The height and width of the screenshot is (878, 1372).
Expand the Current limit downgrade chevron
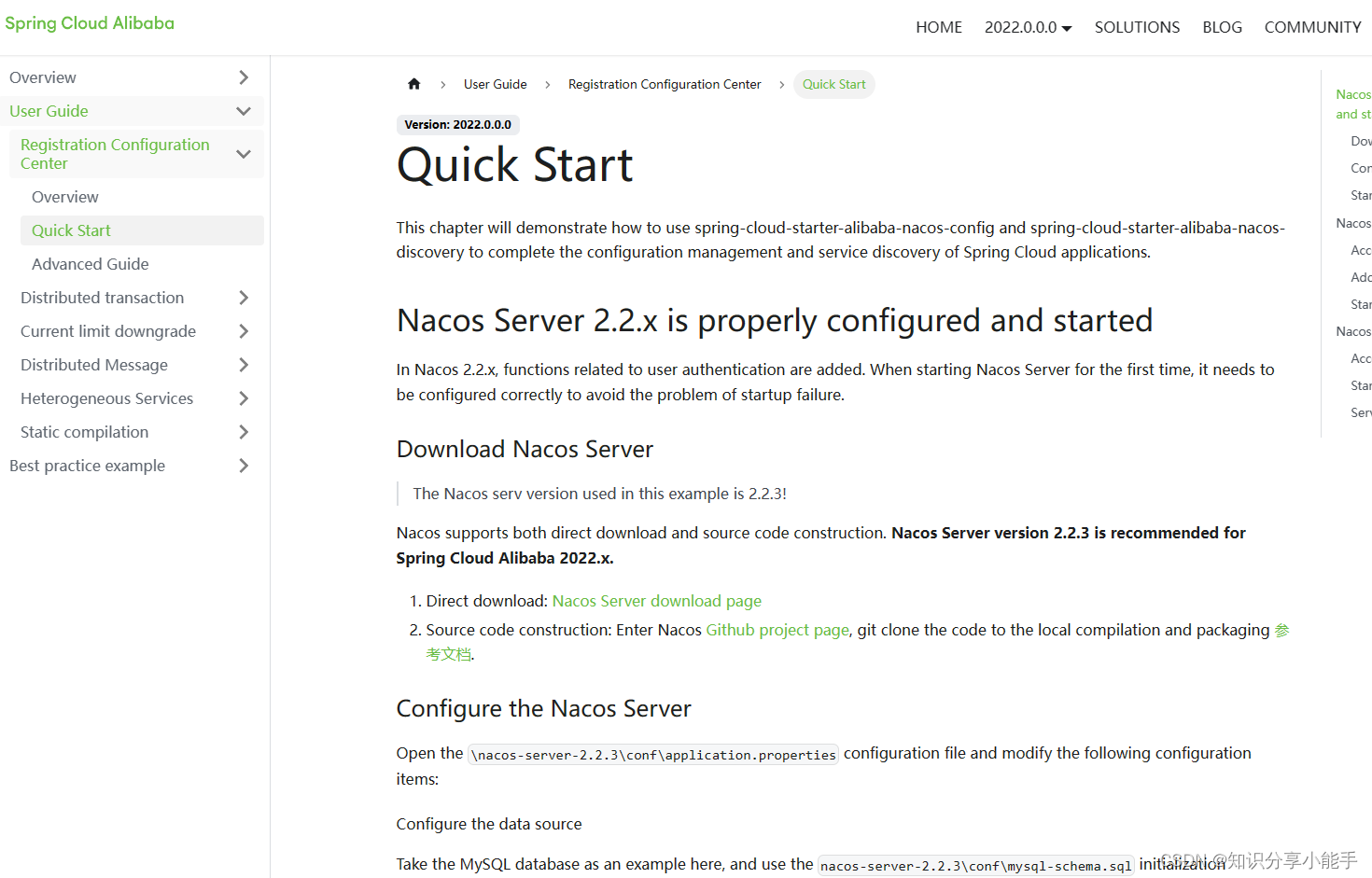point(244,331)
